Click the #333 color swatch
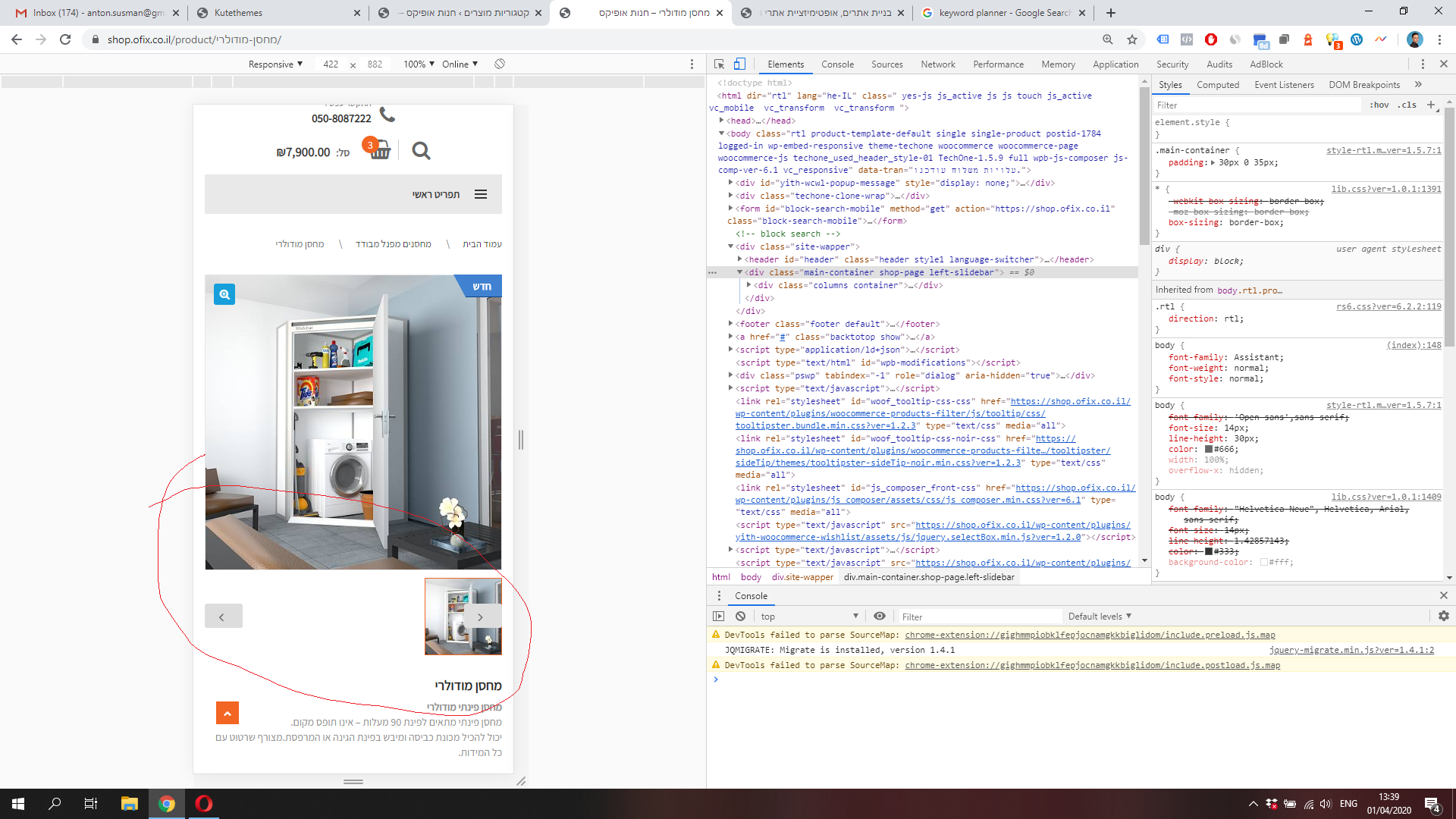1456x819 pixels. click(1209, 551)
